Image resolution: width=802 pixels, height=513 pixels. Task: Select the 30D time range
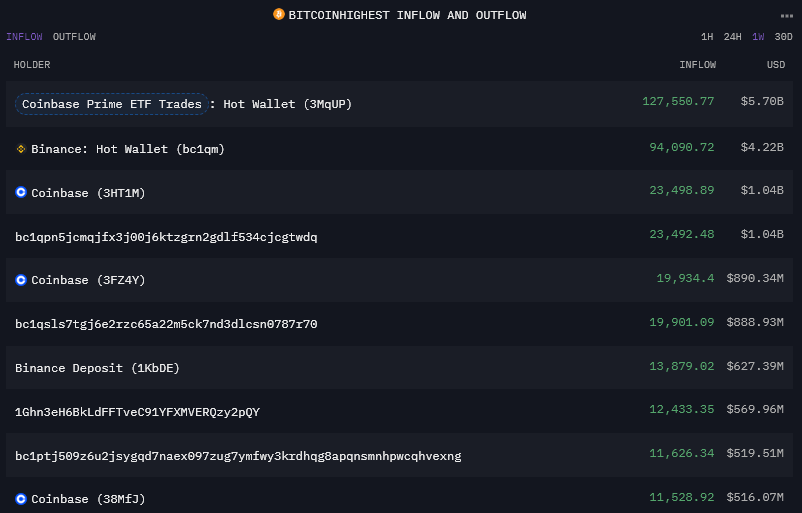tap(784, 37)
